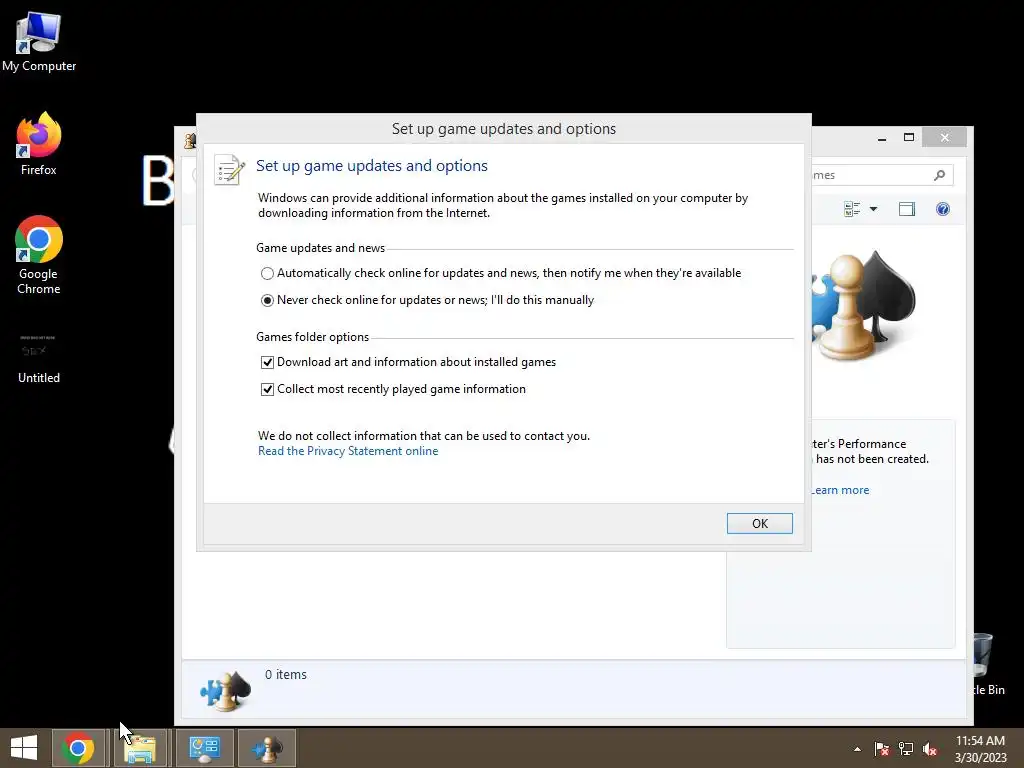Expand the view options dropdown arrow
Screen dimensions: 1024x768
(873, 209)
